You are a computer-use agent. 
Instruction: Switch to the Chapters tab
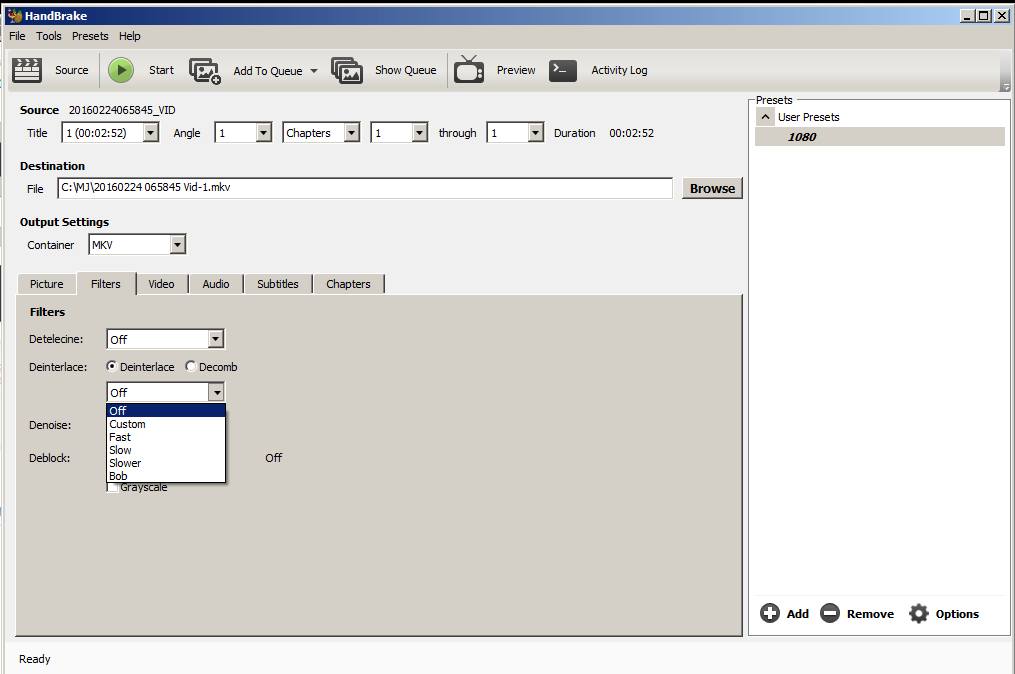click(348, 284)
